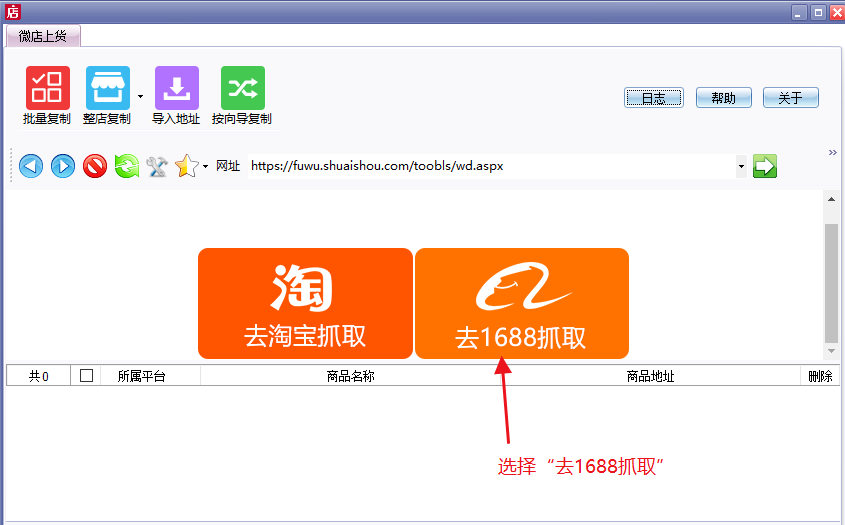Screen dimensions: 845x525
Task: Click the 商品名称 column header
Action: pos(350,376)
